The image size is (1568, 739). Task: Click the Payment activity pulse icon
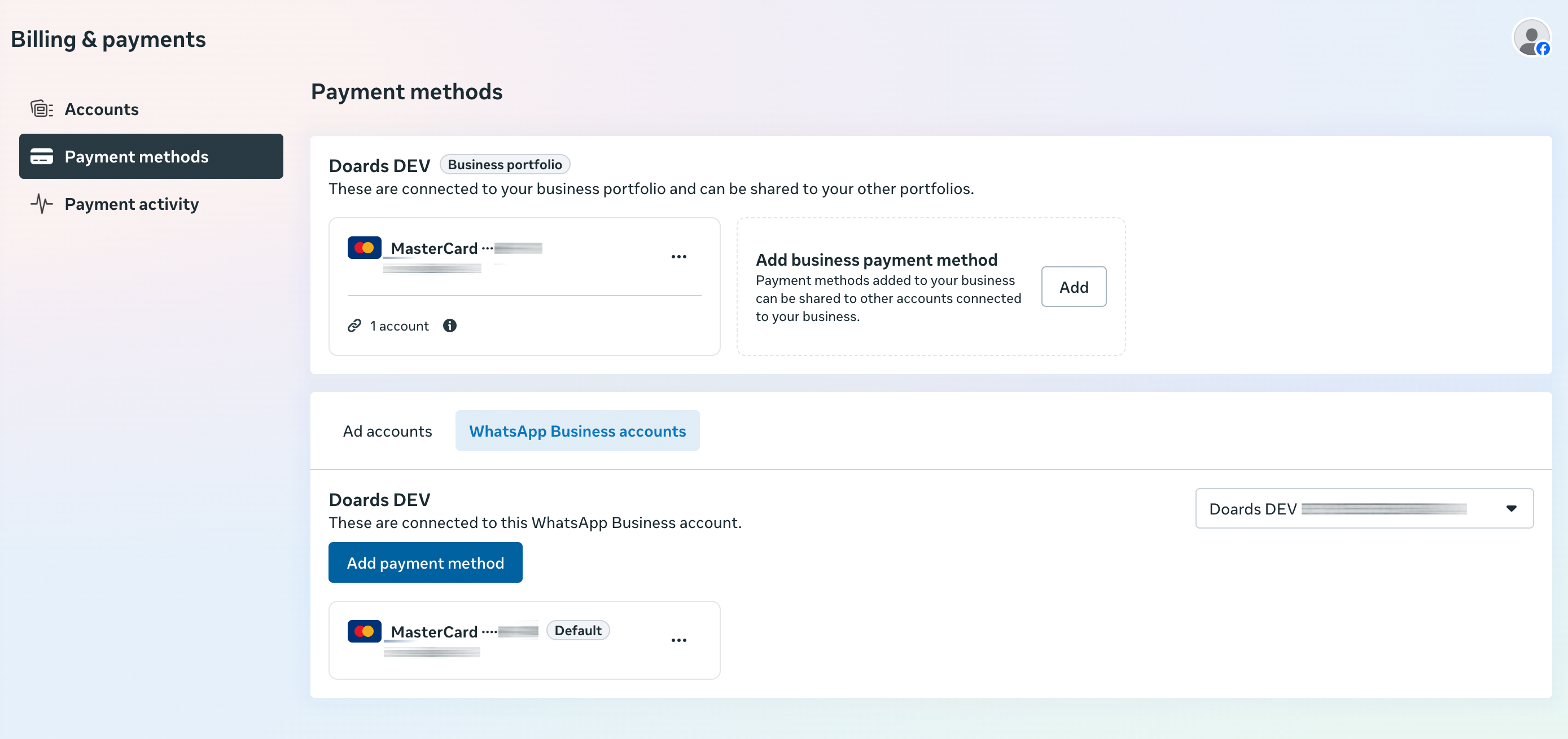[41, 204]
